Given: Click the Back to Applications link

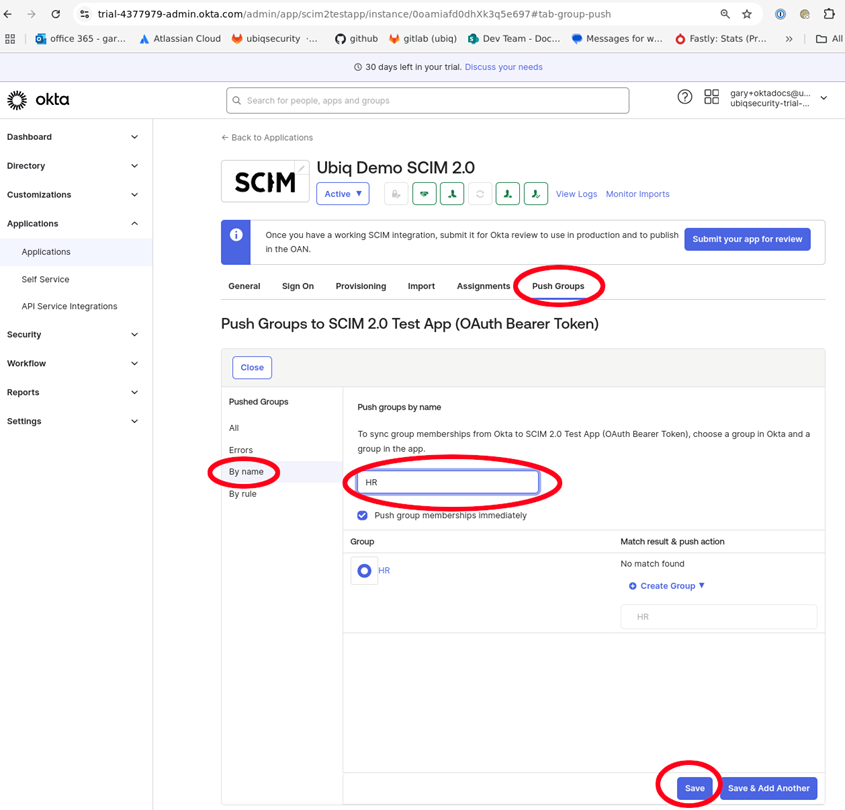Looking at the screenshot, I should pos(267,137).
